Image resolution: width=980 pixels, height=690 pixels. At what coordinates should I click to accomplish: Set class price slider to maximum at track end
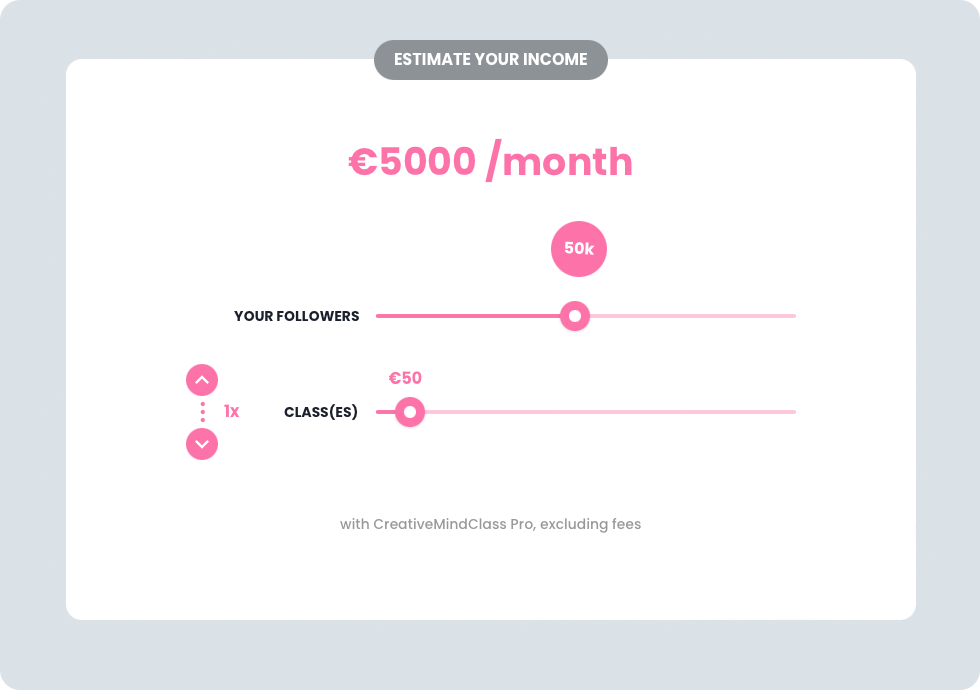pyautogui.click(x=794, y=412)
